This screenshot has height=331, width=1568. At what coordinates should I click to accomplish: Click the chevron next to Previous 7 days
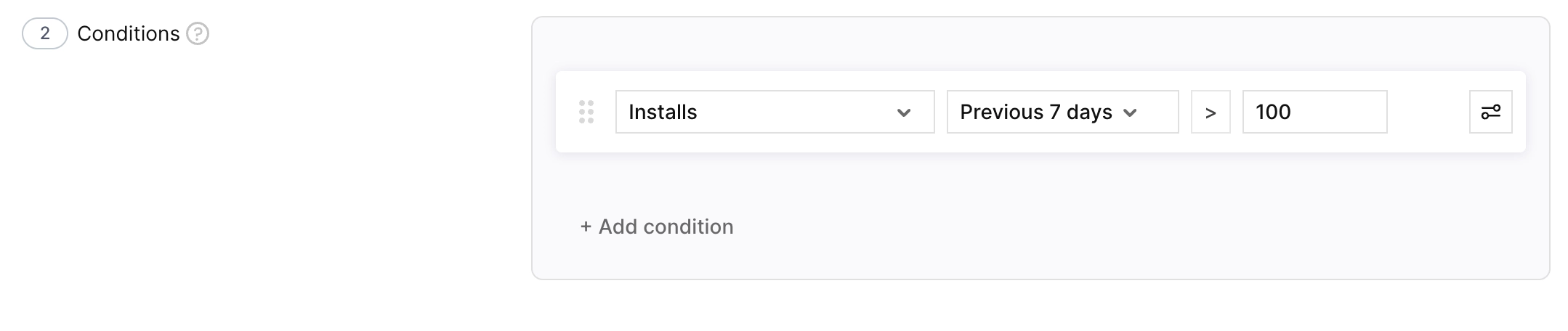click(x=1130, y=113)
